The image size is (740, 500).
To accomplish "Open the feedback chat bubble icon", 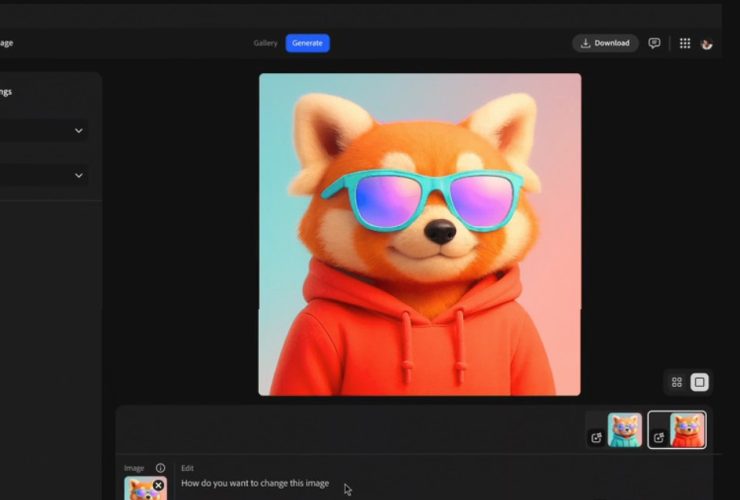I will click(654, 43).
